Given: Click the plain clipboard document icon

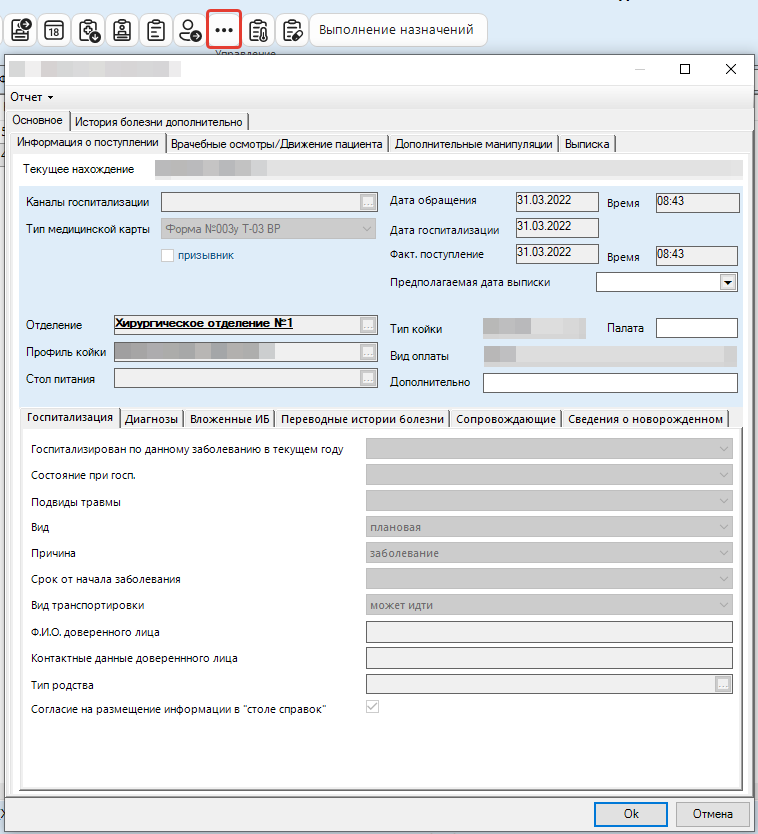Looking at the screenshot, I should 155,30.
